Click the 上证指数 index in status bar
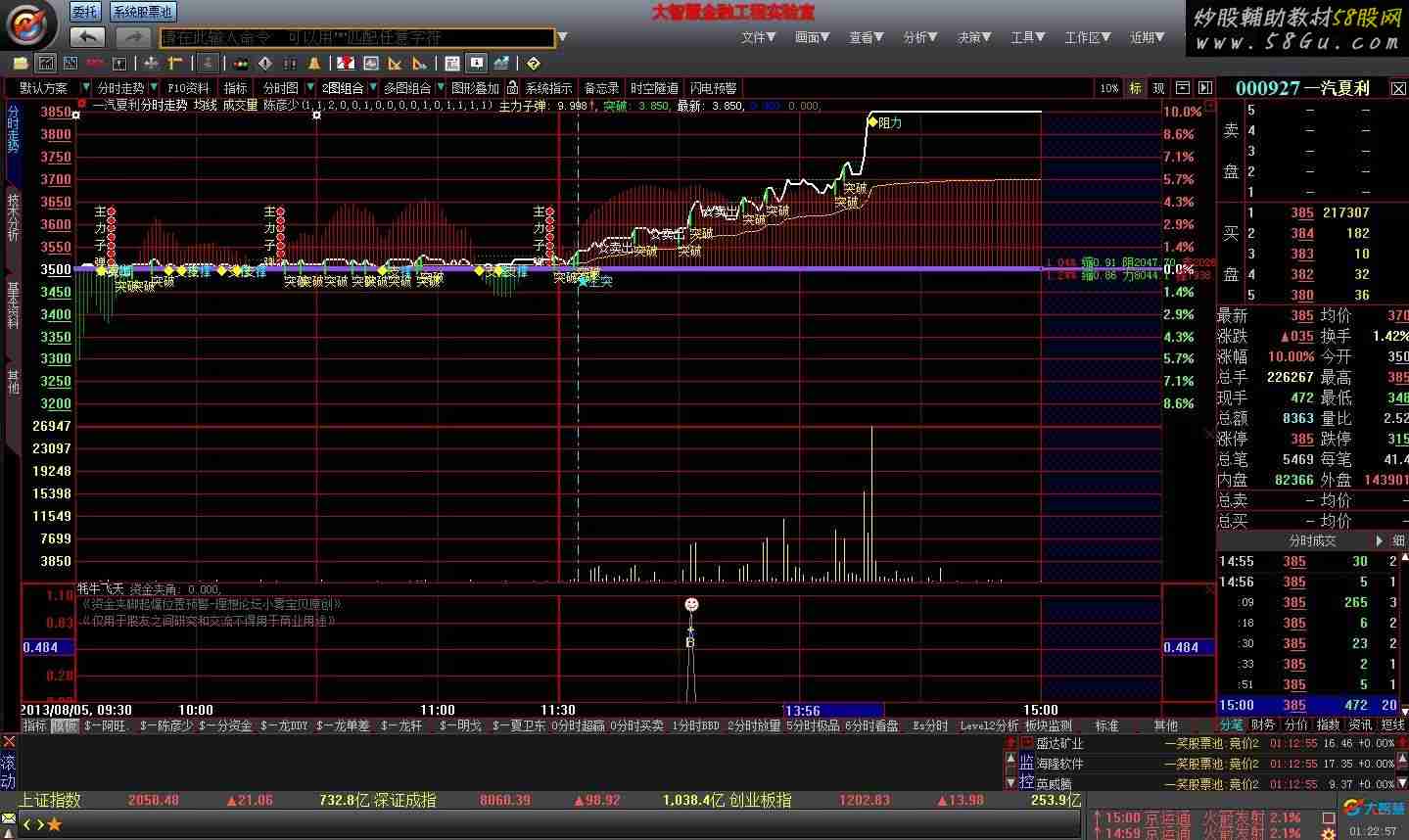1409x840 pixels. pos(49,800)
